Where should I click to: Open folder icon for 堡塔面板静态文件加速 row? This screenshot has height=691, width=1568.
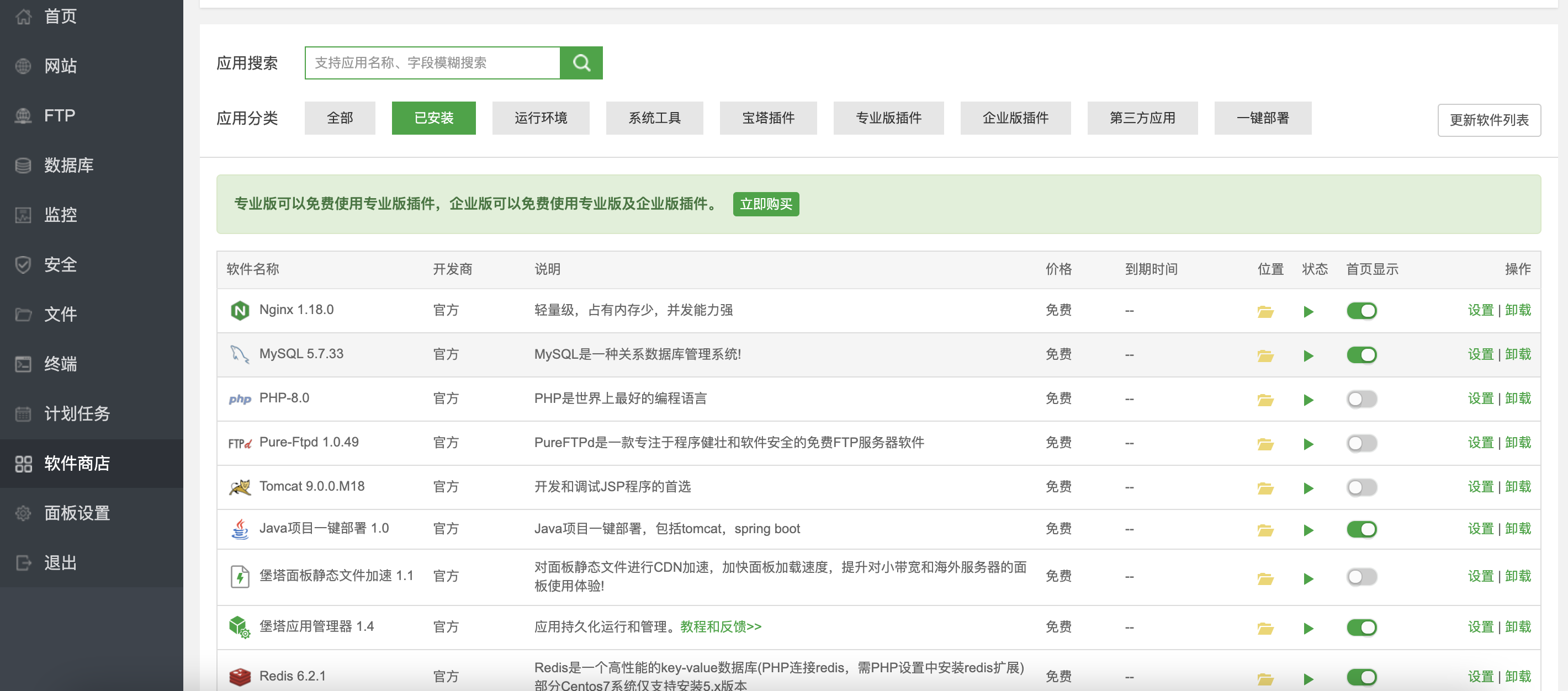pyautogui.click(x=1265, y=578)
